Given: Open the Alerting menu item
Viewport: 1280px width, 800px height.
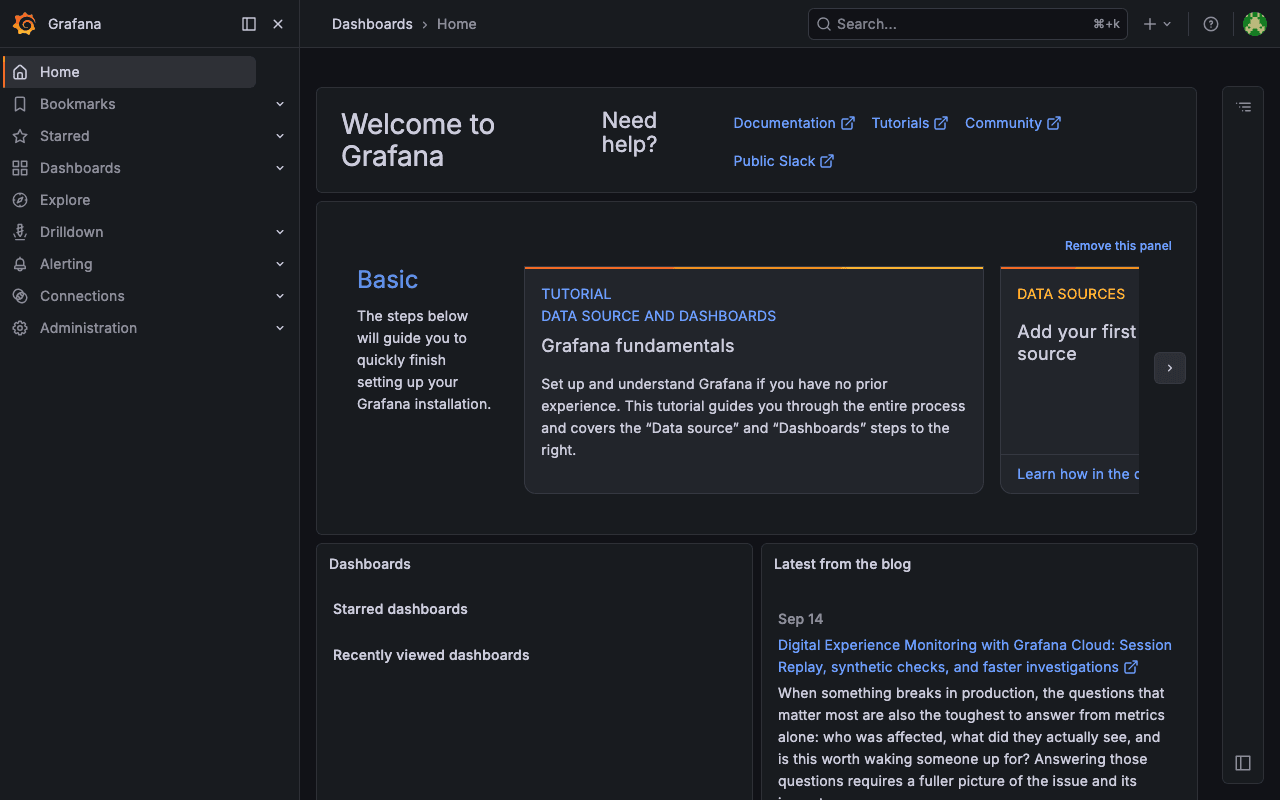Looking at the screenshot, I should (x=66, y=264).
